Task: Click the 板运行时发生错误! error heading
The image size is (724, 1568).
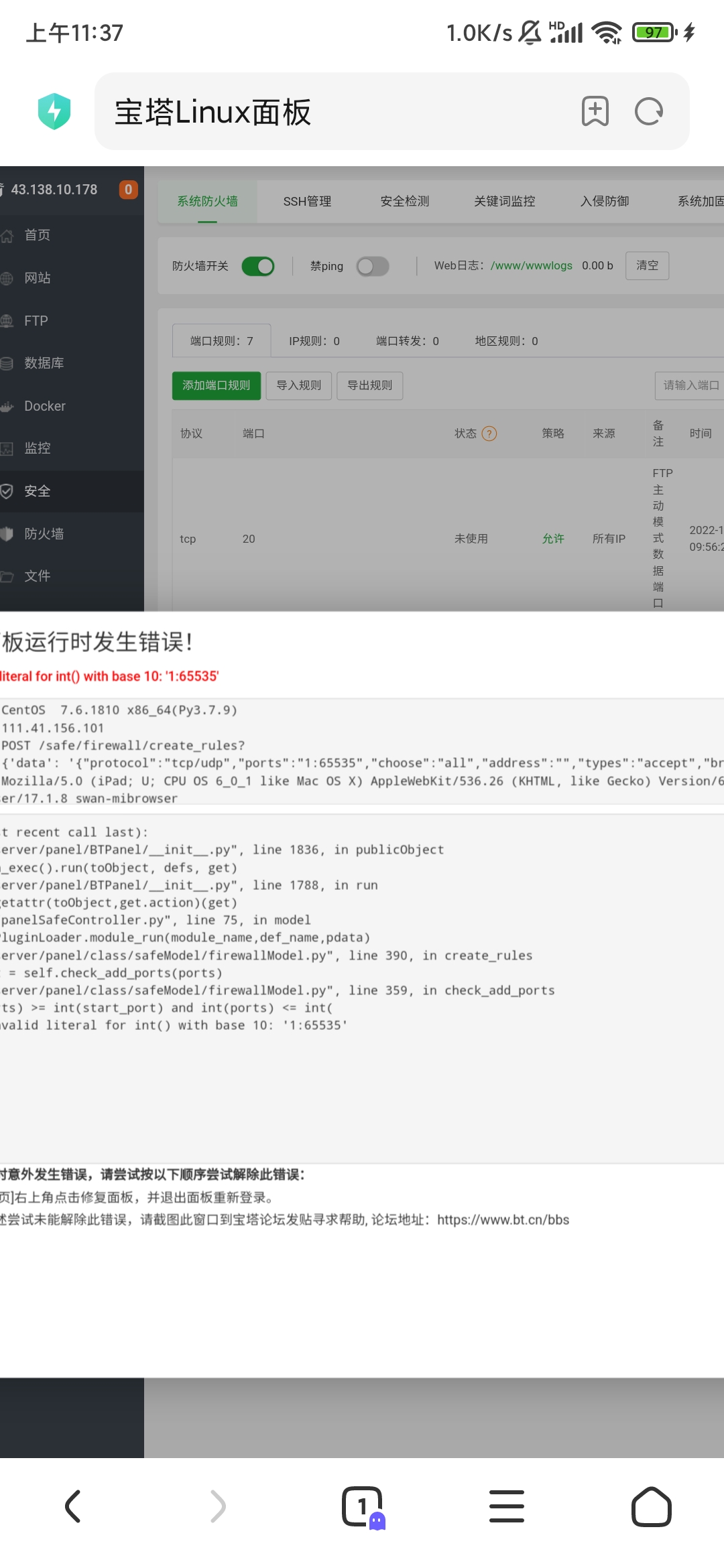Action: pyautogui.click(x=97, y=642)
